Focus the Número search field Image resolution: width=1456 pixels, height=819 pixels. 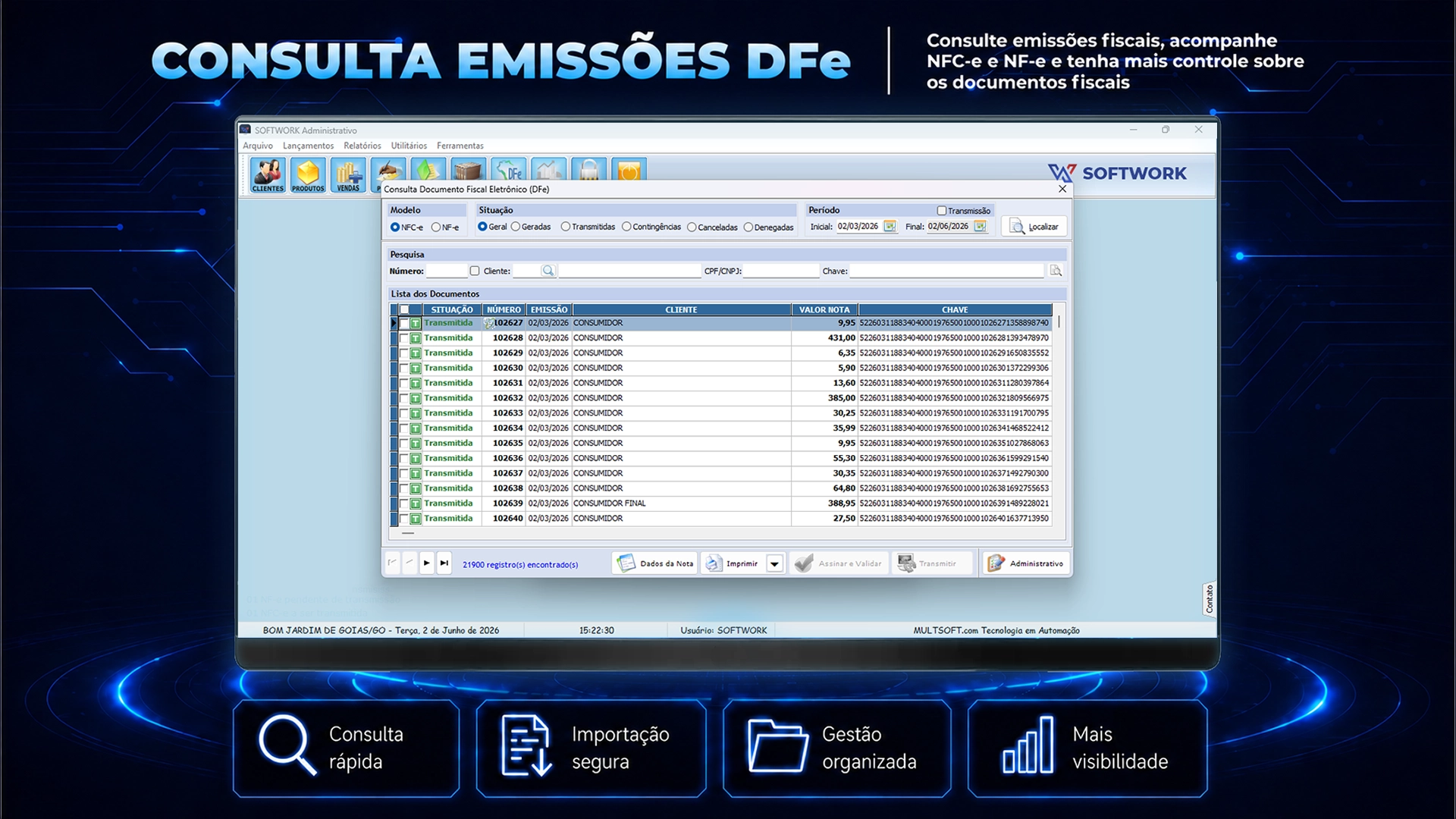click(x=447, y=271)
